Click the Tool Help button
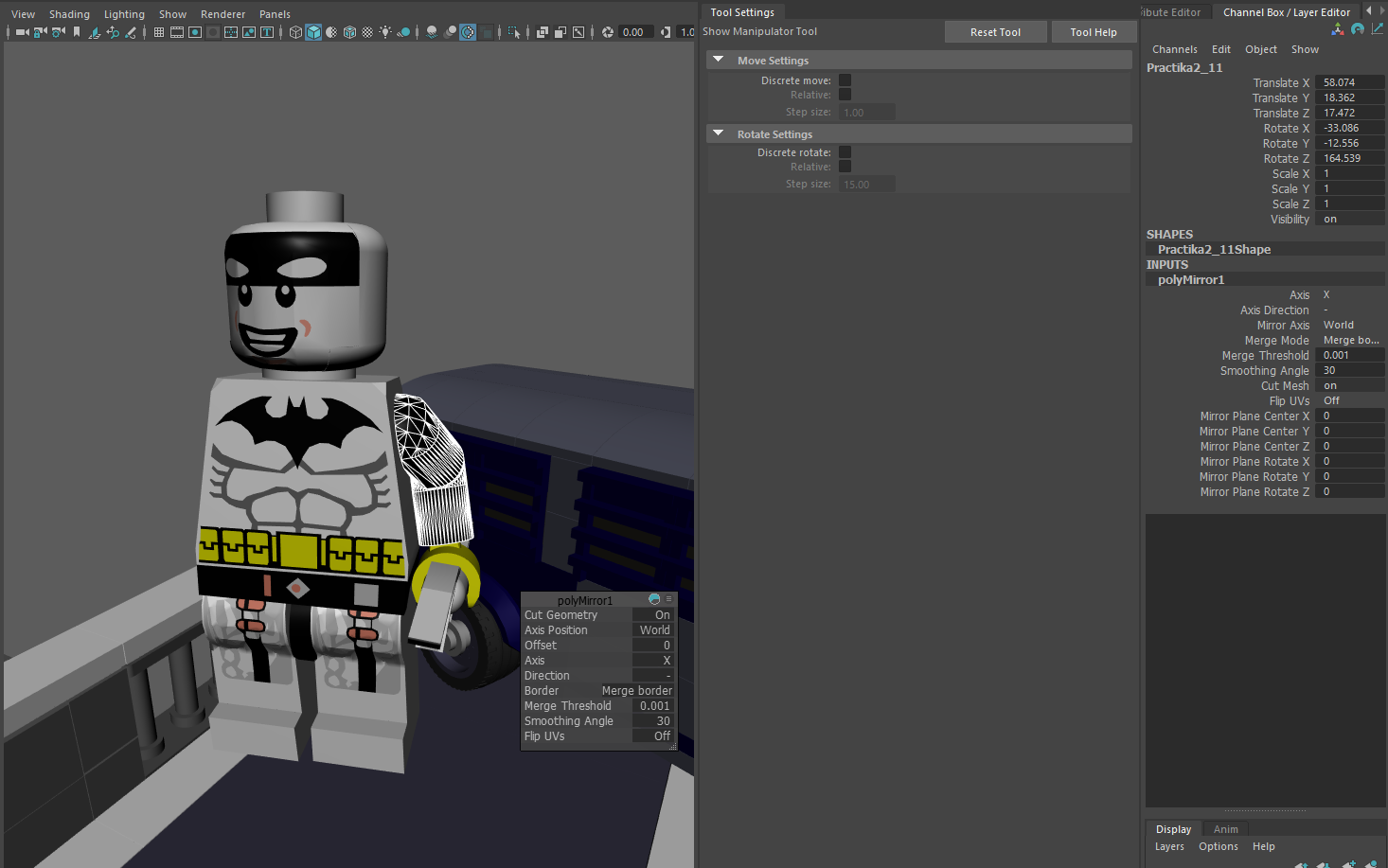This screenshot has width=1388, height=868. [x=1094, y=32]
